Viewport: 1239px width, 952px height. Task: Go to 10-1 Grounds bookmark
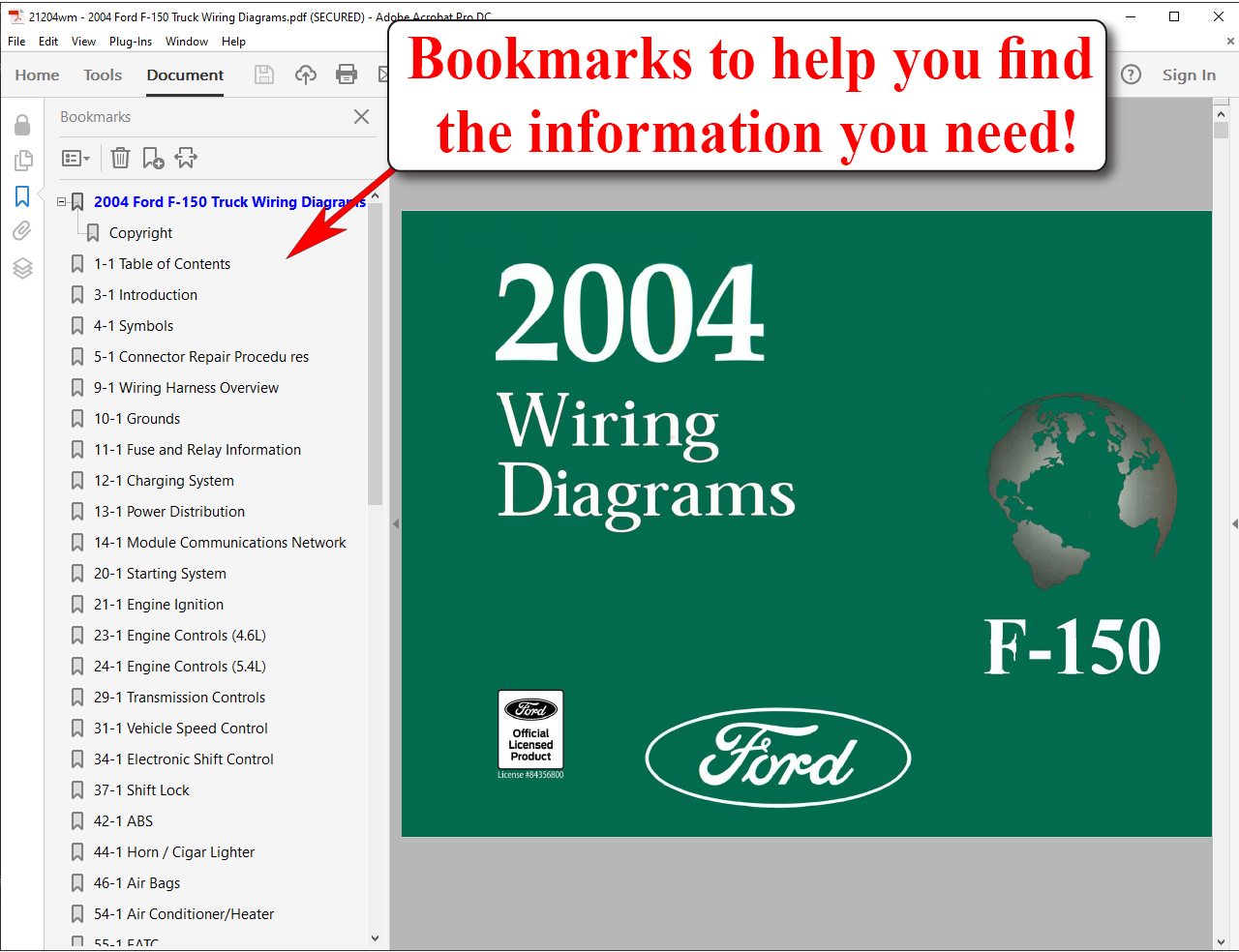pos(136,419)
